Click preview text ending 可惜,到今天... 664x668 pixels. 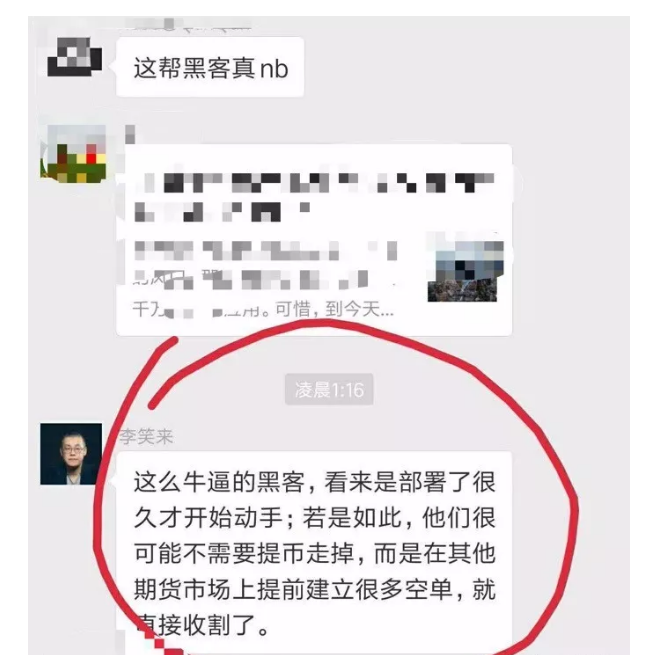(x=263, y=309)
